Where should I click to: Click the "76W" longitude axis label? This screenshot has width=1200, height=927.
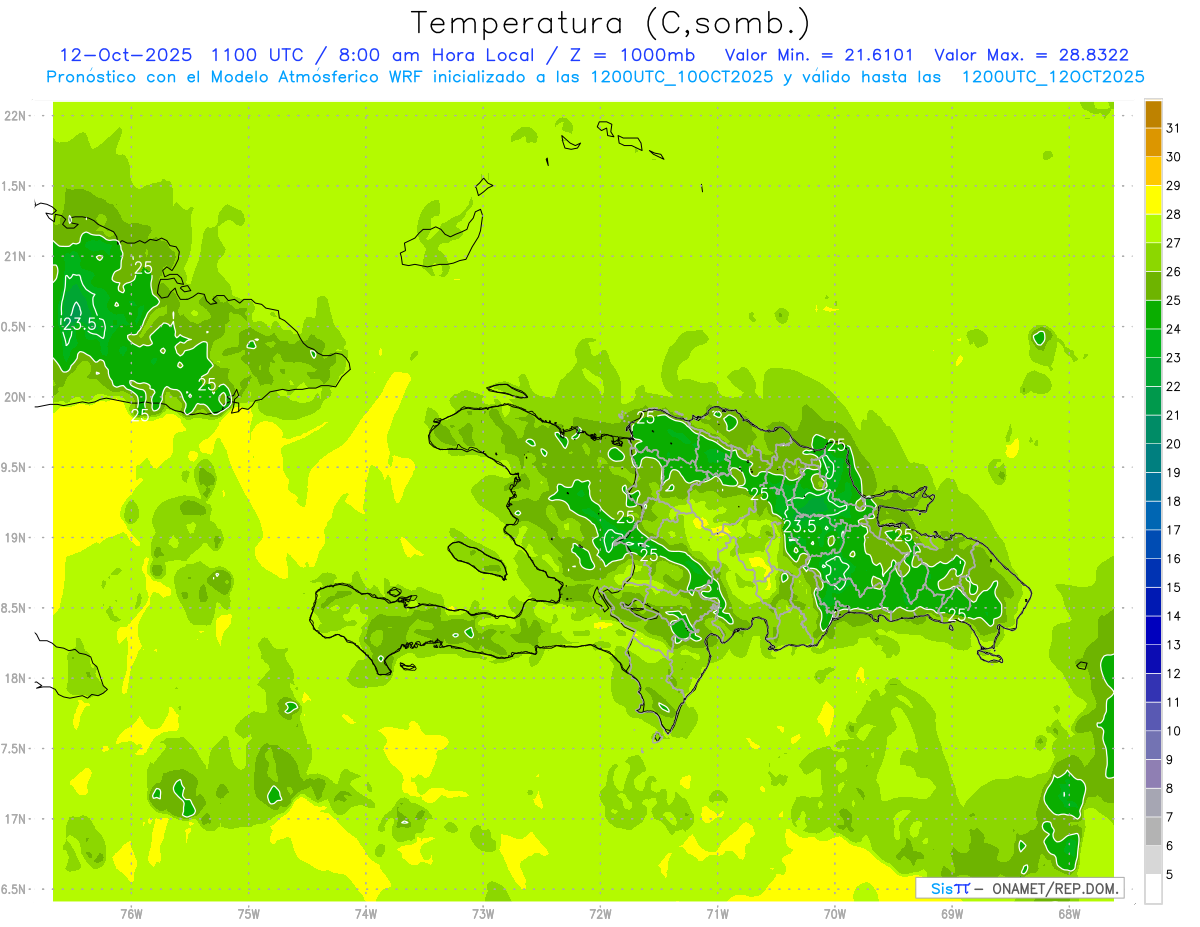(131, 913)
